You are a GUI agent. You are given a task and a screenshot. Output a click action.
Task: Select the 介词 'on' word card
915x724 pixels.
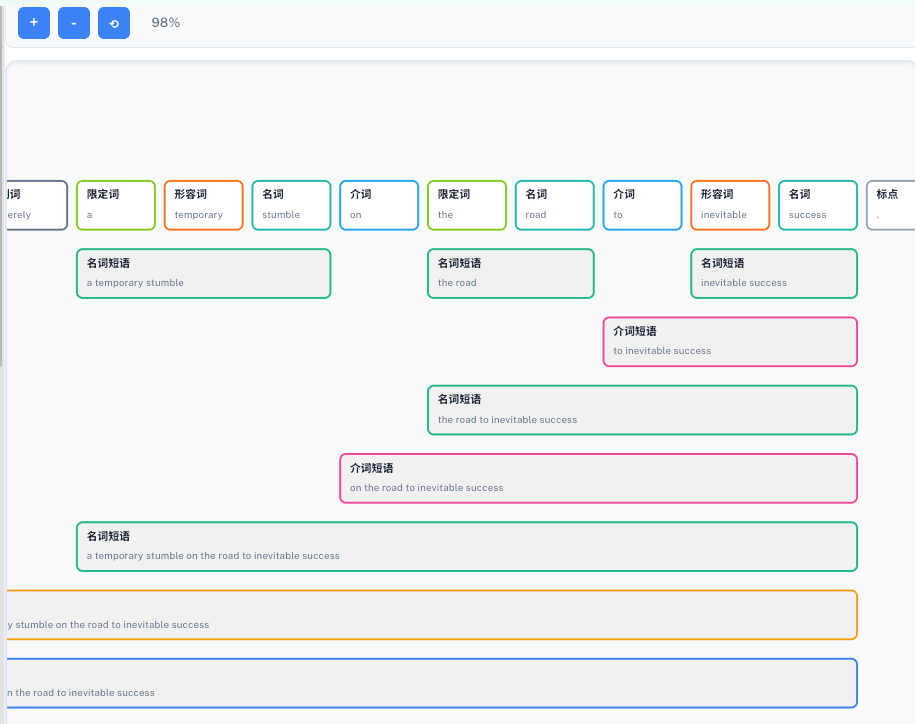click(379, 205)
